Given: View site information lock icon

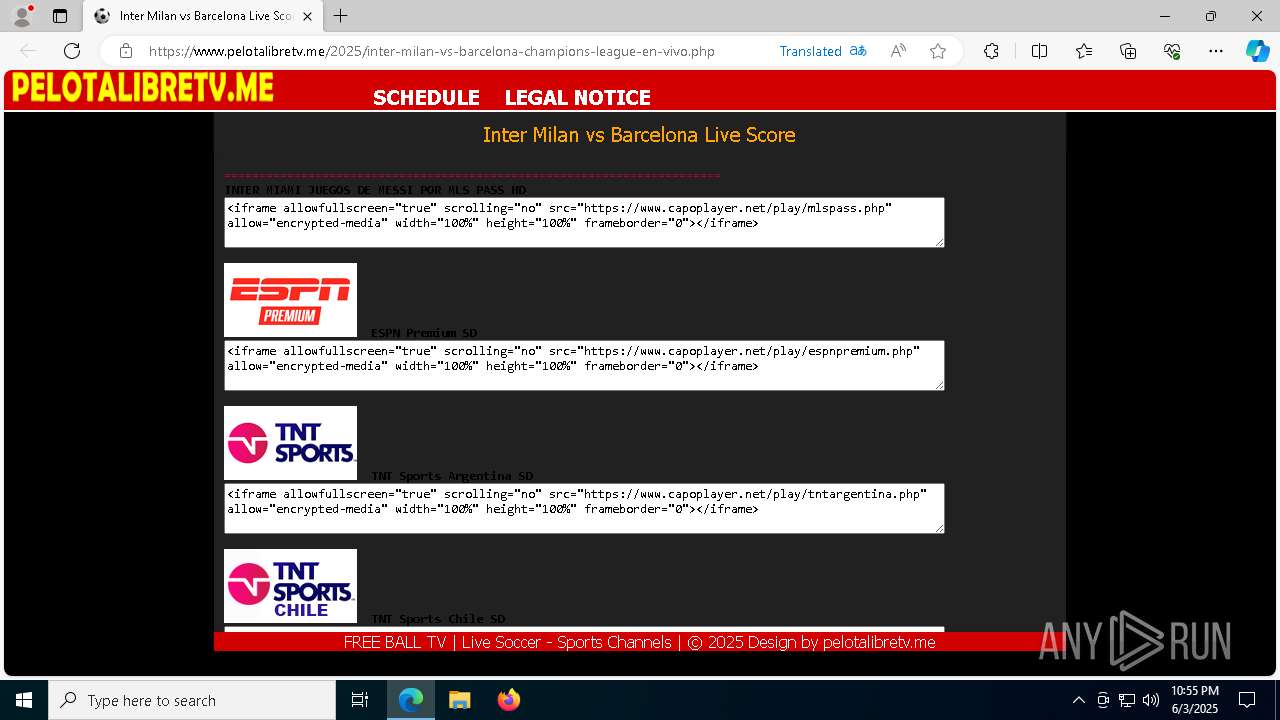Looking at the screenshot, I should point(126,51).
